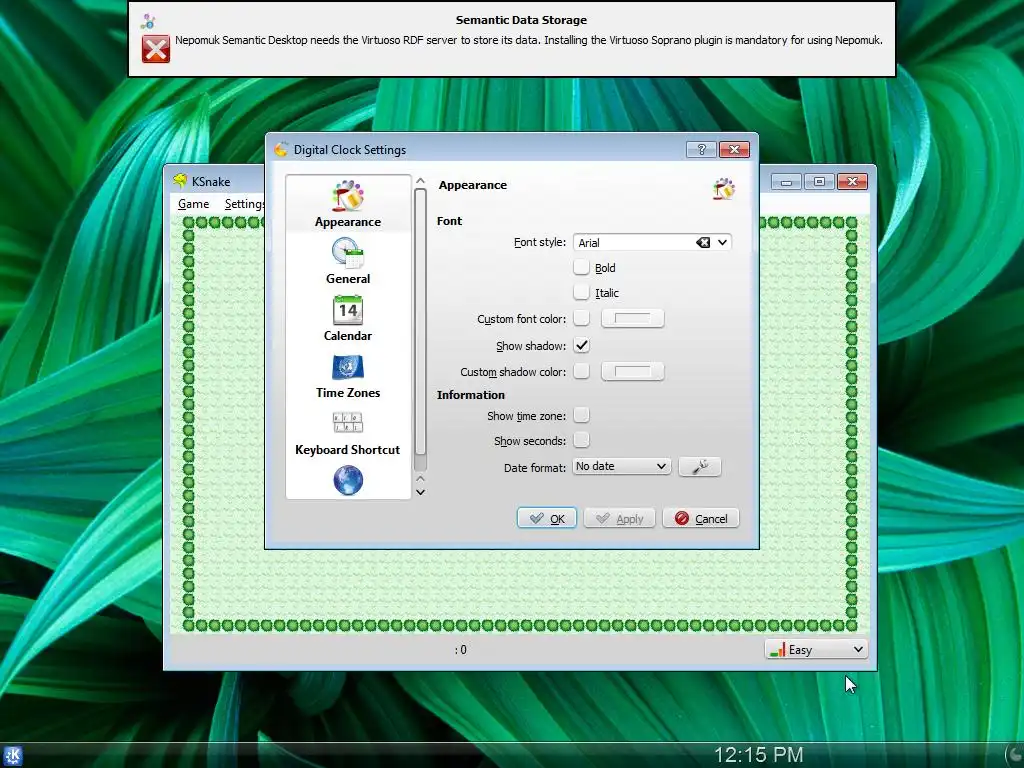Open the General settings page
The width and height of the screenshot is (1024, 768).
point(347,261)
